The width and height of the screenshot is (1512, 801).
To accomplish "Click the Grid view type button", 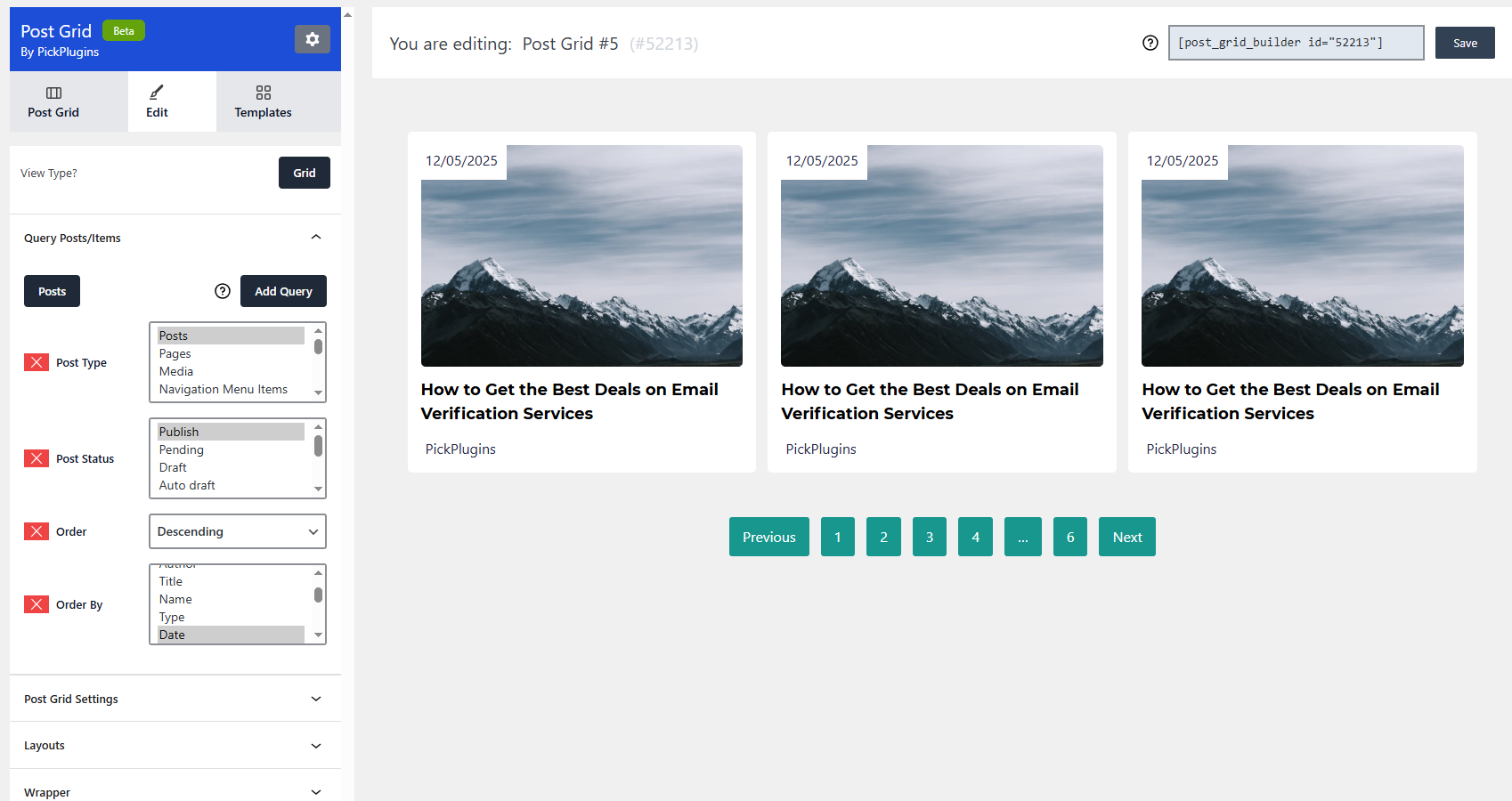I will point(305,173).
